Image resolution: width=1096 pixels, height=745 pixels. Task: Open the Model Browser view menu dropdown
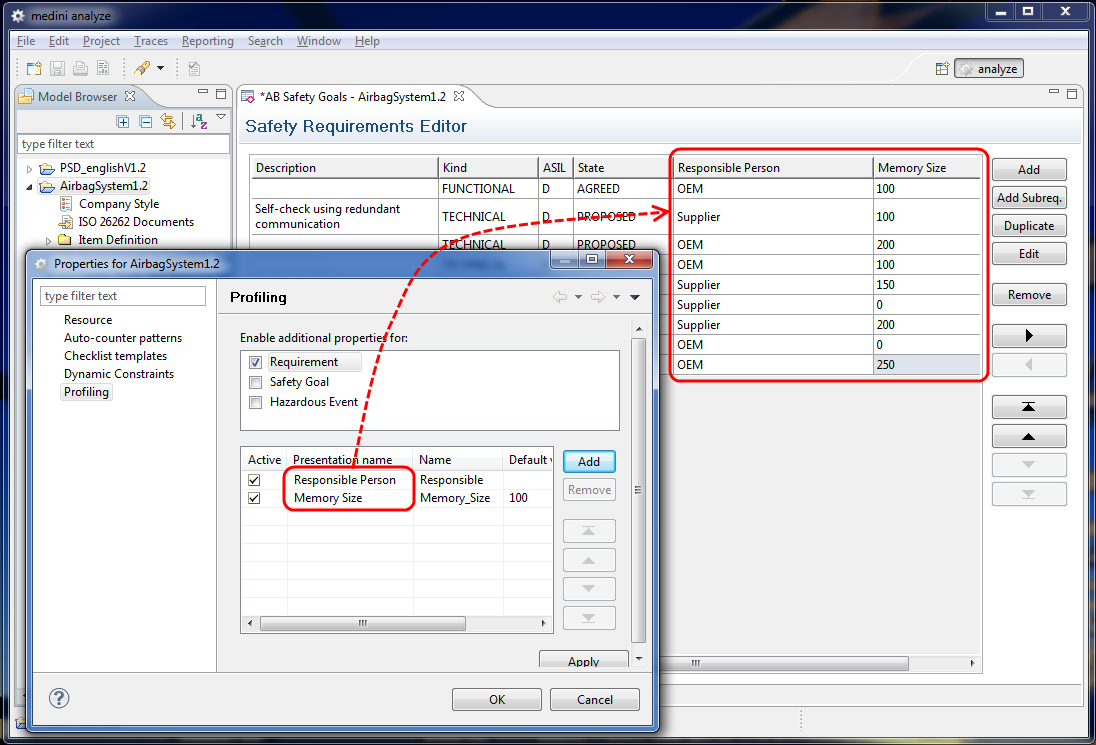pyautogui.click(x=221, y=119)
